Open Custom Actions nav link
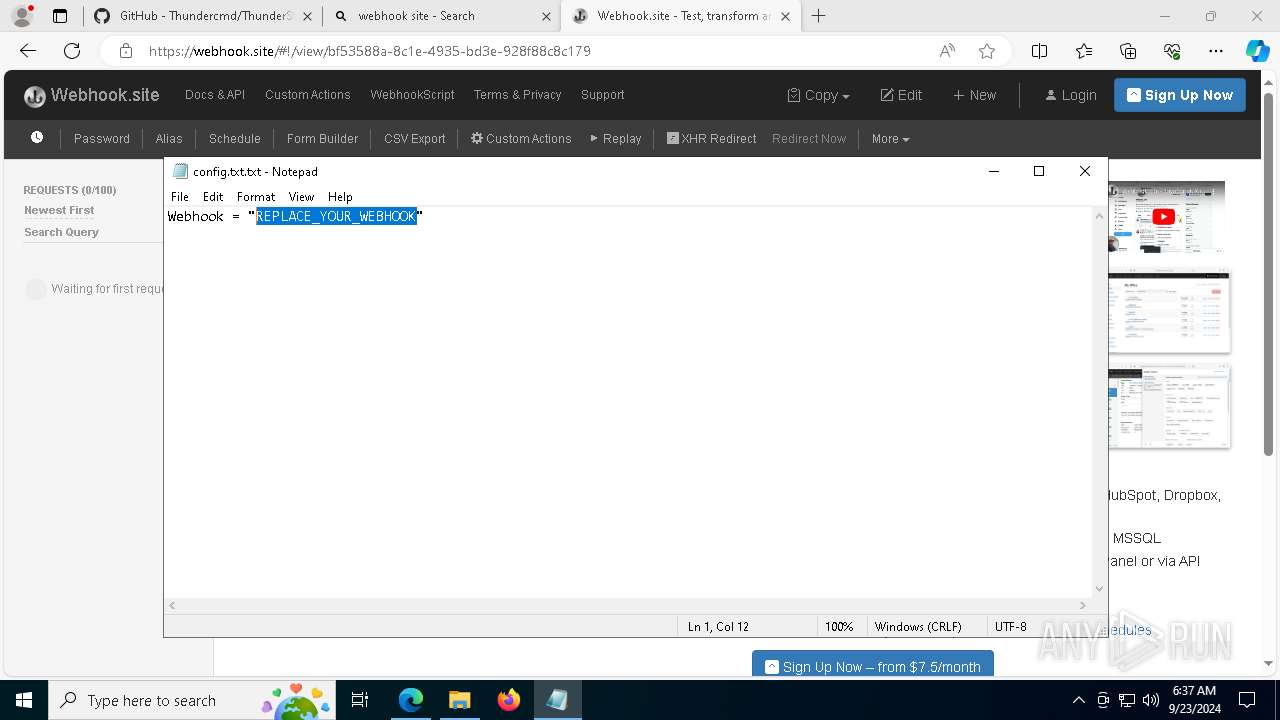 point(308,95)
